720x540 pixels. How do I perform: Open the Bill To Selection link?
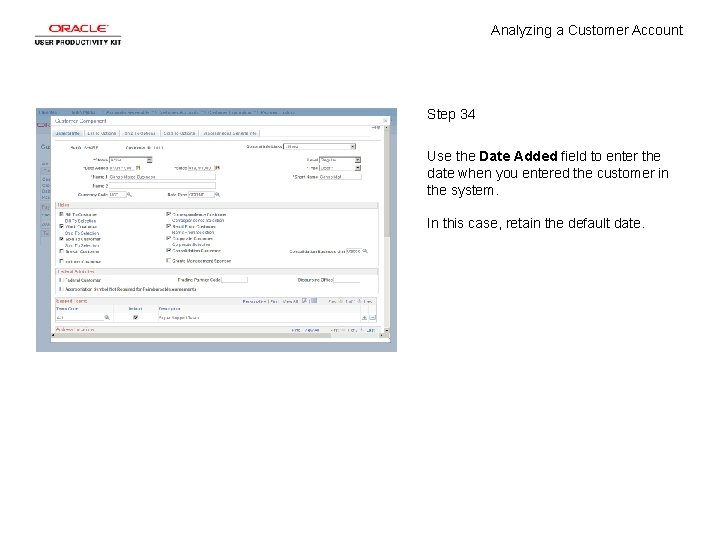coord(80,221)
